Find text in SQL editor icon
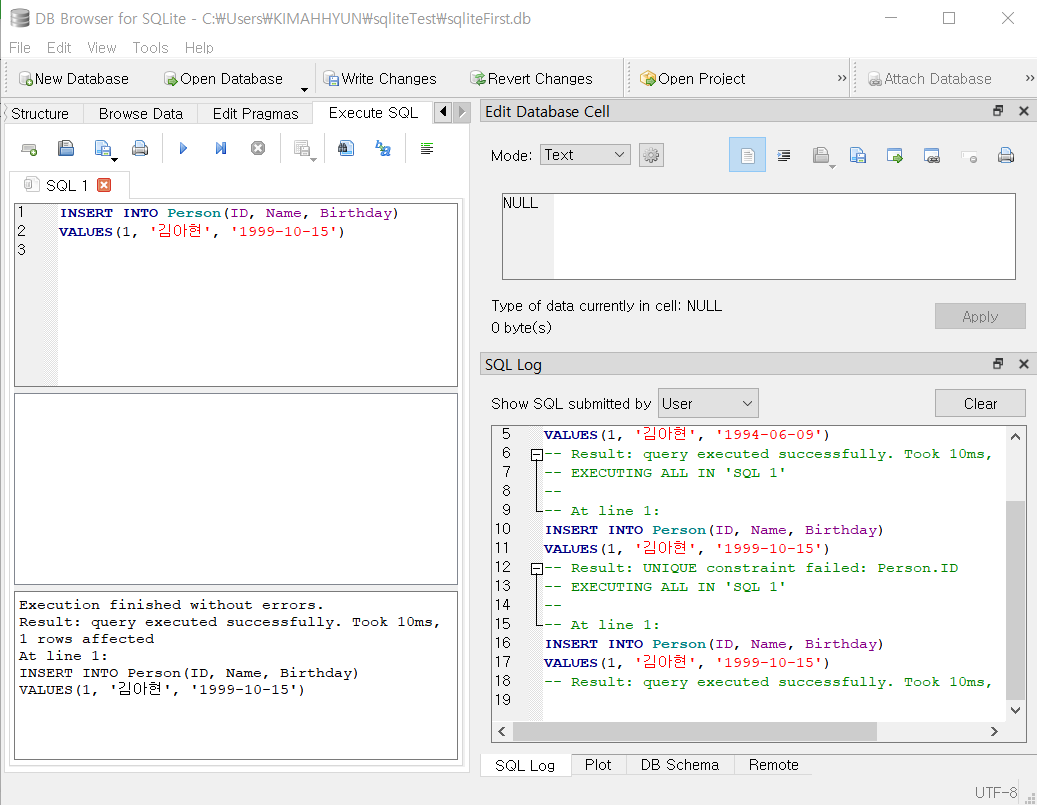The height and width of the screenshot is (805, 1037). pyautogui.click(x=346, y=149)
